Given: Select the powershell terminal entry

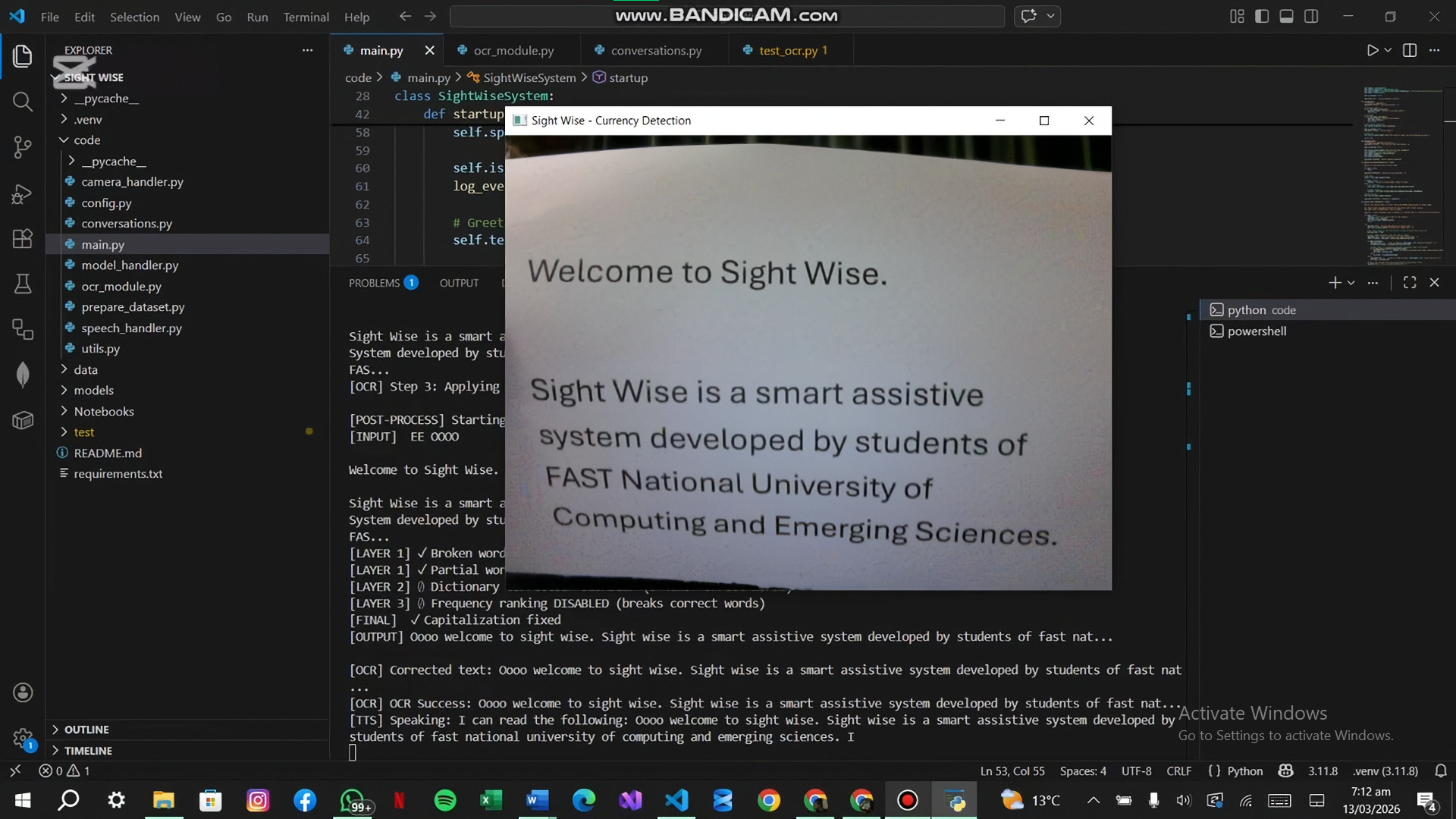Looking at the screenshot, I should (x=1257, y=331).
